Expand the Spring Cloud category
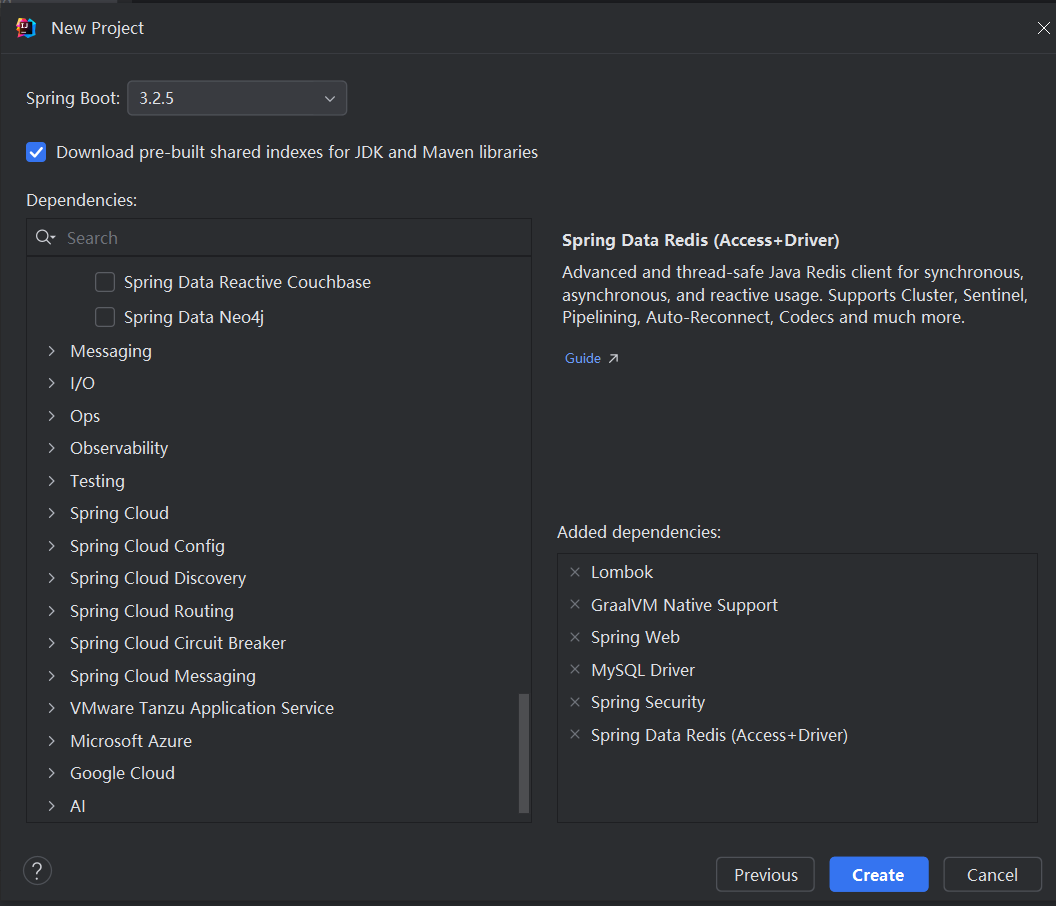This screenshot has height=906, width=1056. pos(52,513)
